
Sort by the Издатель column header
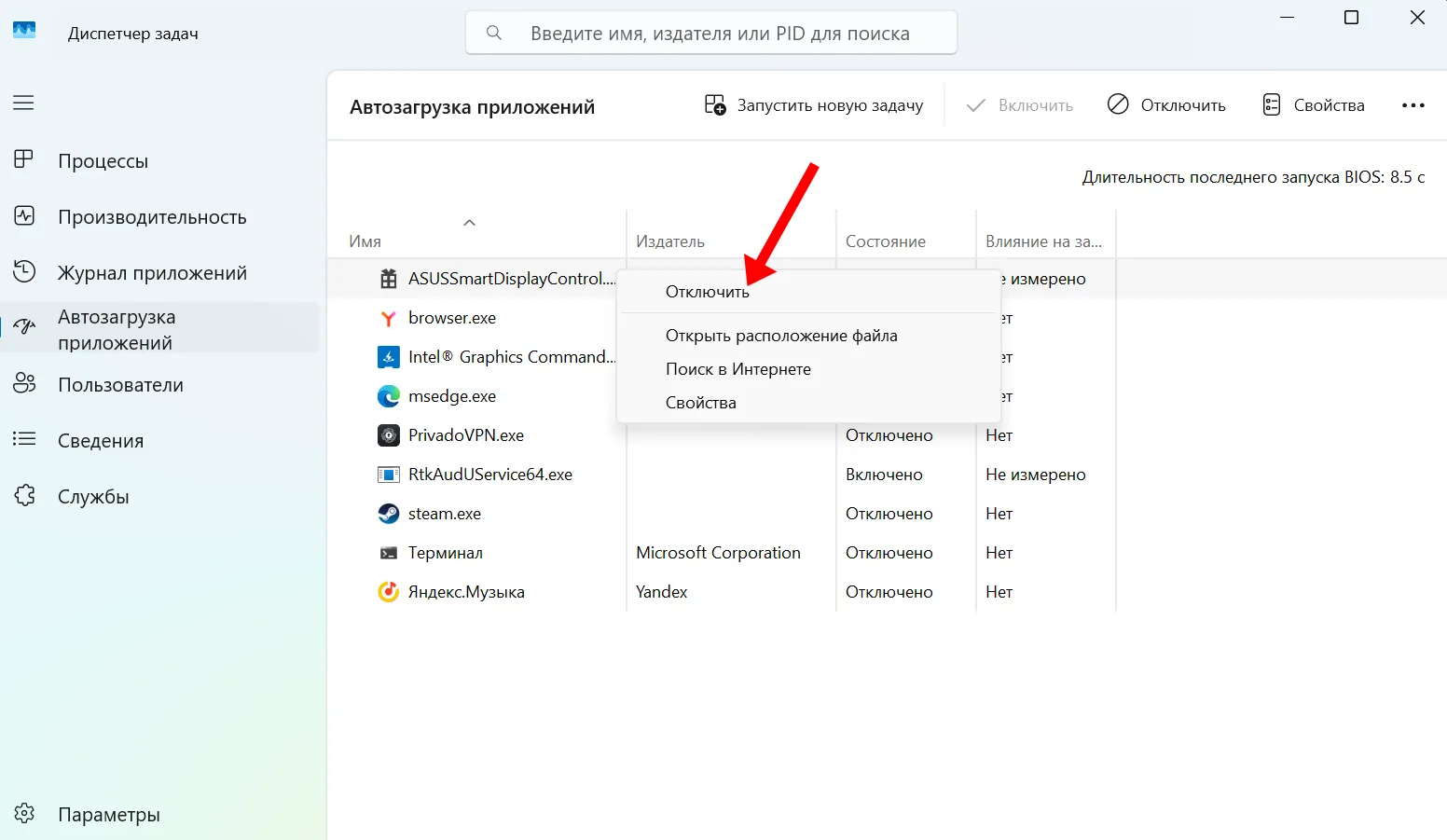coord(669,241)
